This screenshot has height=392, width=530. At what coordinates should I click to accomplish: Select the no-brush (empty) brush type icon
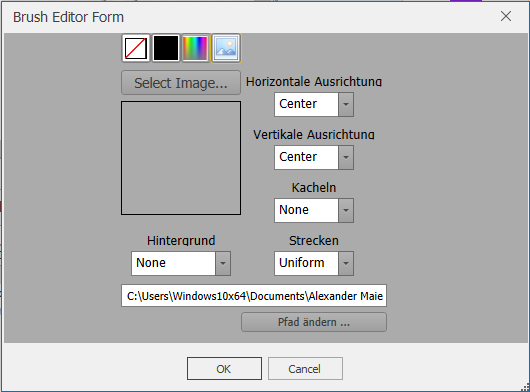[136, 48]
